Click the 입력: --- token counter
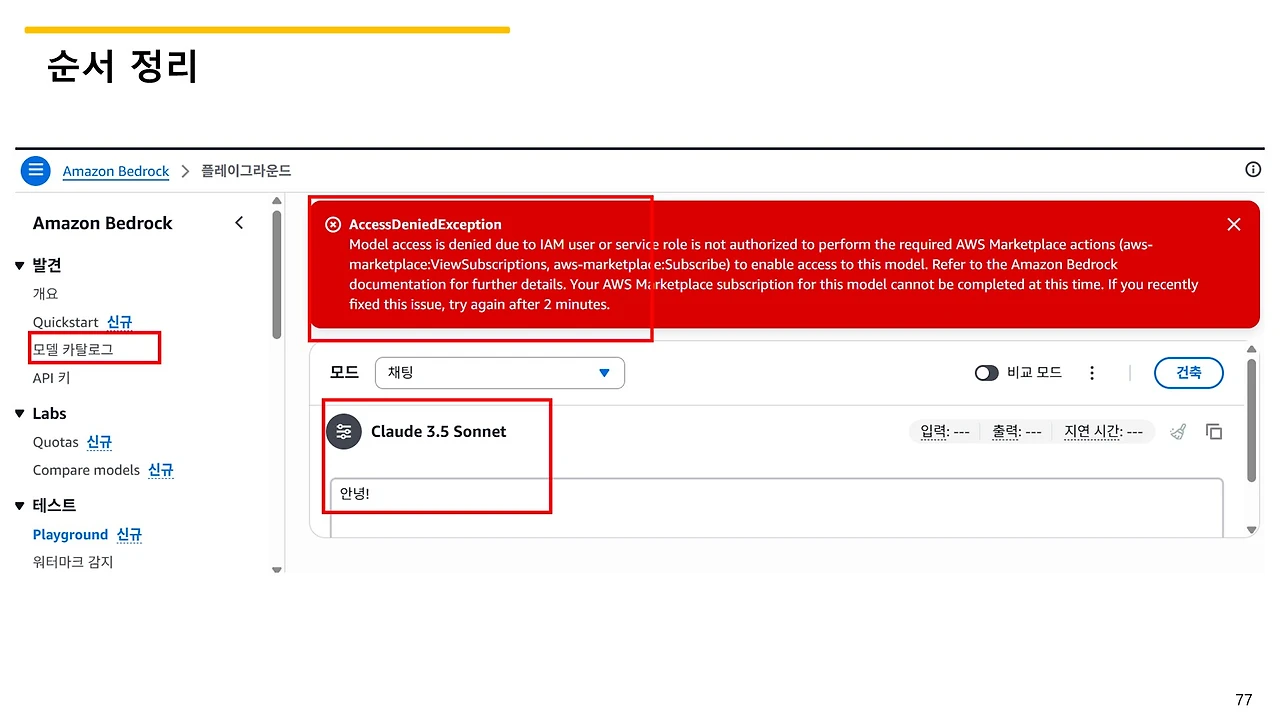1280x720 pixels. (x=945, y=432)
